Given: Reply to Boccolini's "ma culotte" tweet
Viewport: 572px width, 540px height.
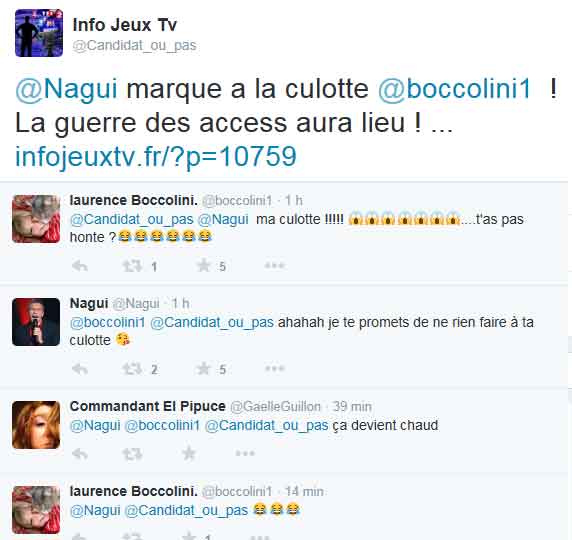Looking at the screenshot, I should 80,266.
